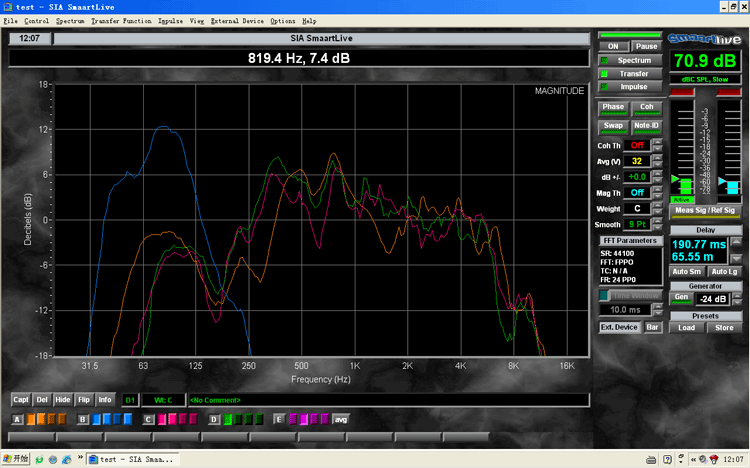Click the SmaartLive logo
Image resolution: width=750 pixels, height=468 pixels.
[x=705, y=39]
